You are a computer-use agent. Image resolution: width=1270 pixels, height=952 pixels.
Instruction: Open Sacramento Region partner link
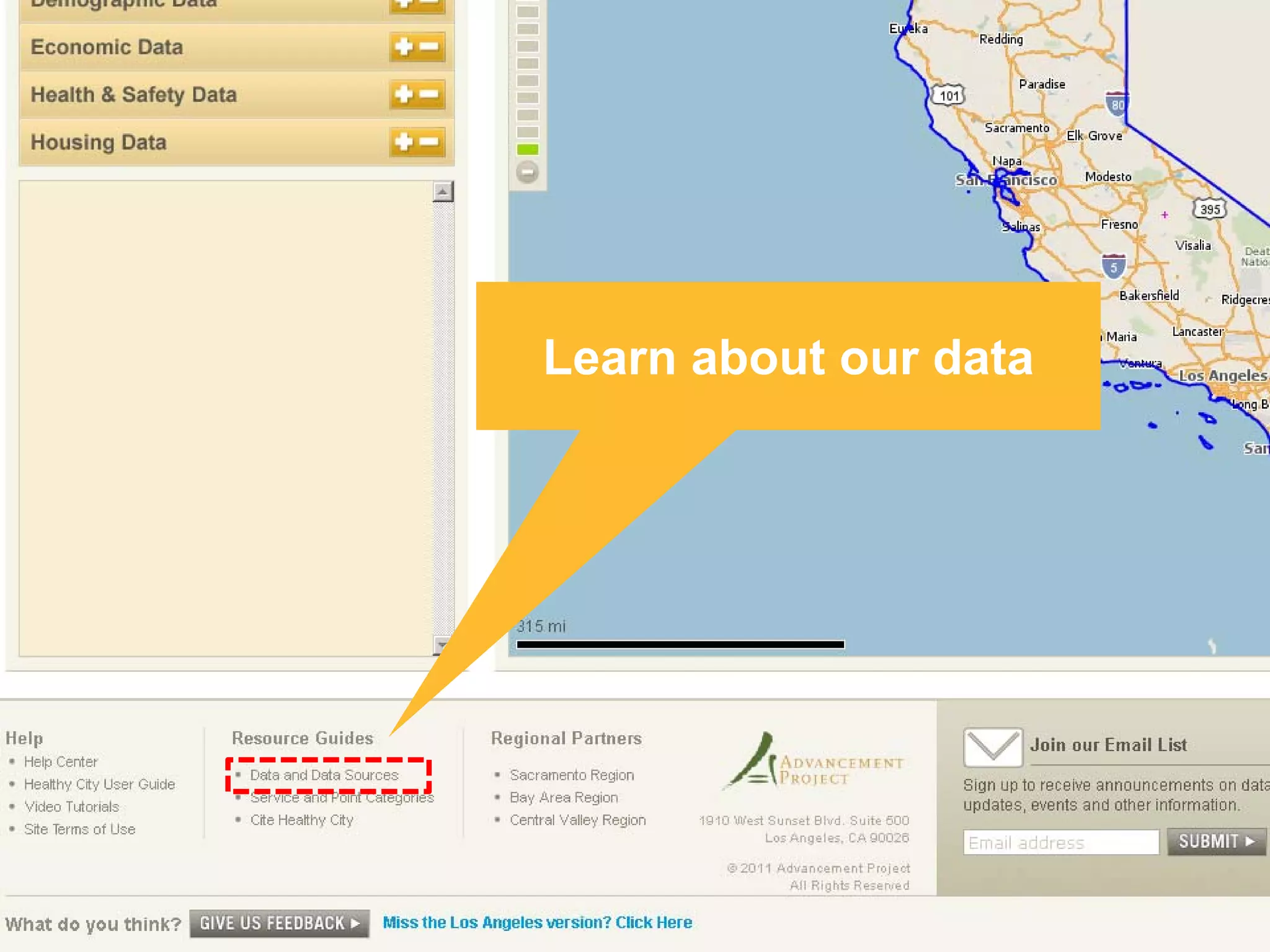572,775
